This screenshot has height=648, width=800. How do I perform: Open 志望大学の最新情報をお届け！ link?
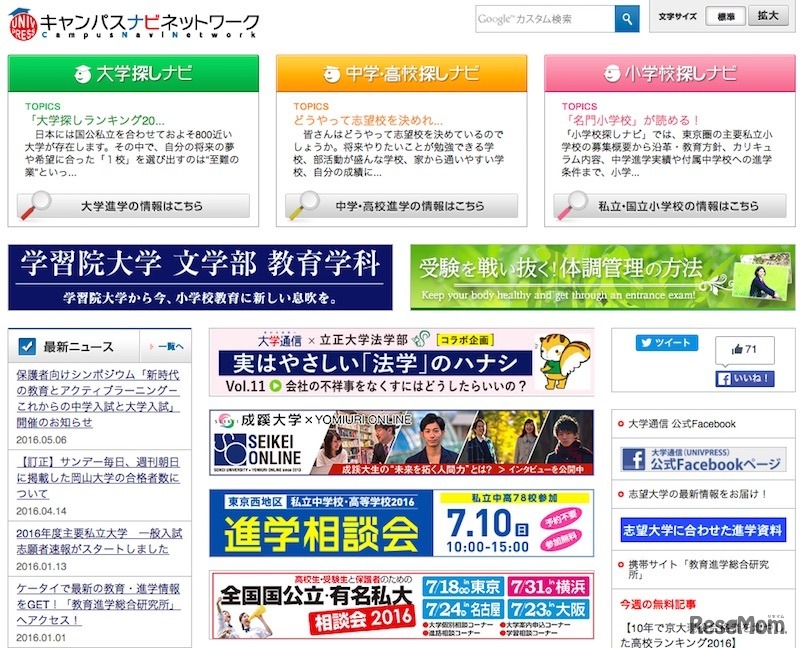(x=698, y=494)
